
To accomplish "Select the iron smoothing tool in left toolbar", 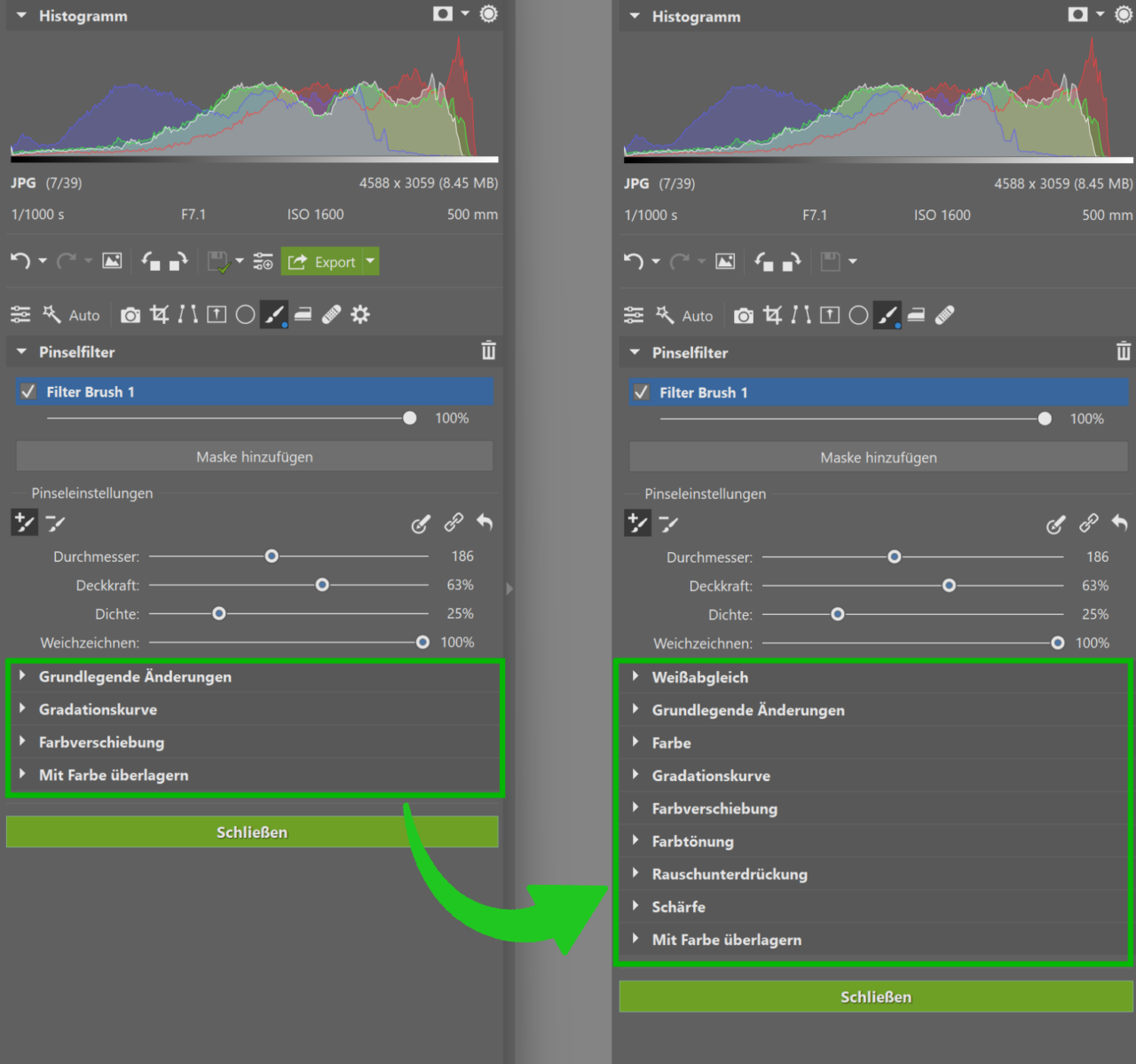I will tap(303, 314).
